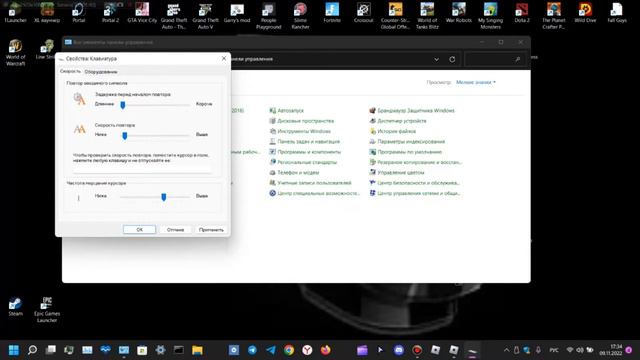This screenshot has width=640, height=360.
Task: Open Инструменты Windows item
Action: pyautogui.click(x=300, y=131)
